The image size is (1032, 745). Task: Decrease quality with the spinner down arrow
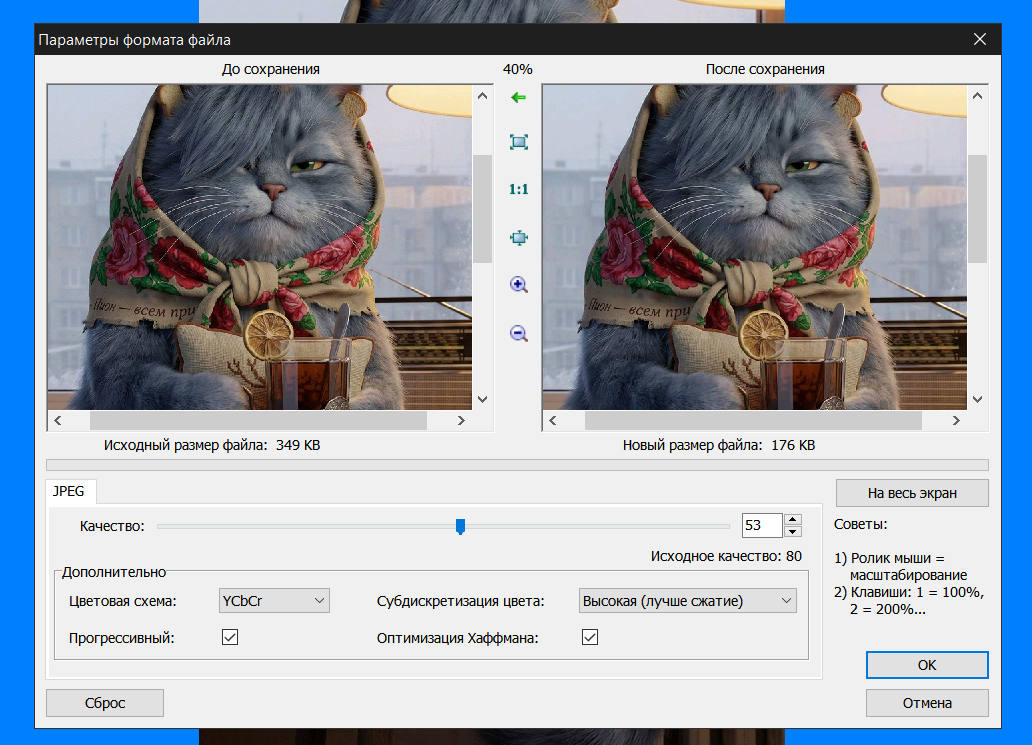pos(793,532)
